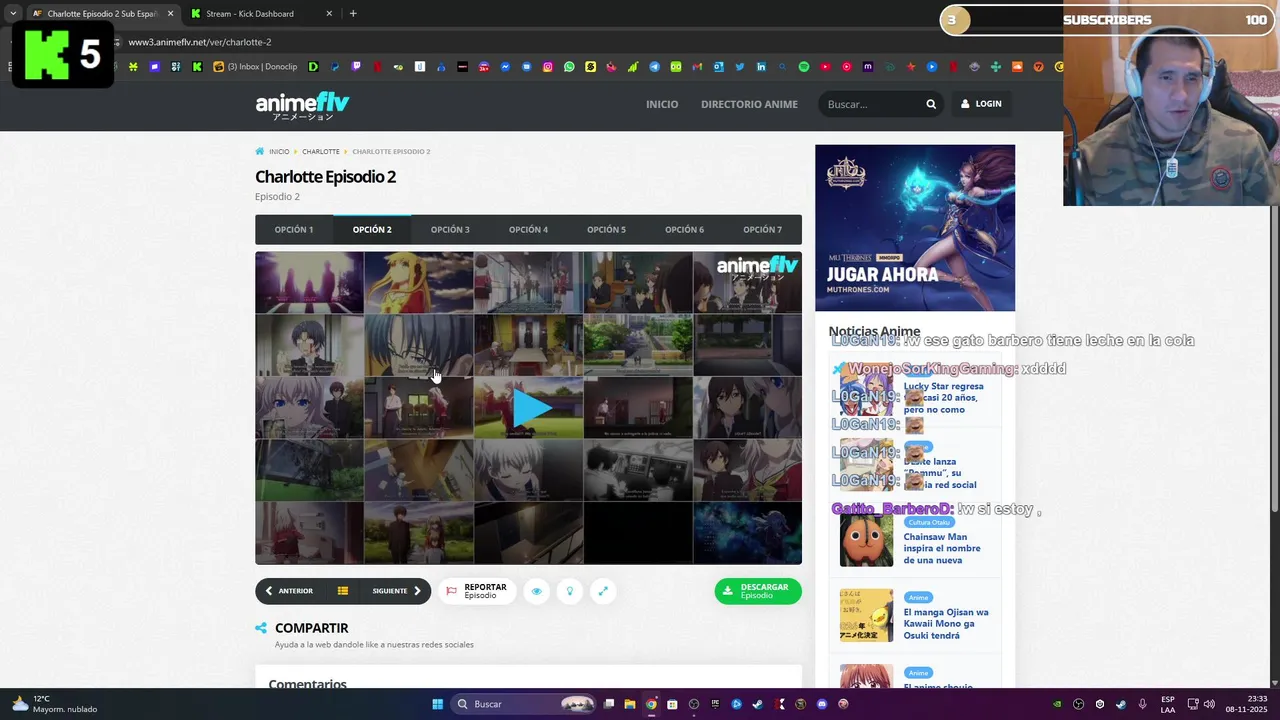Image resolution: width=1280 pixels, height=720 pixels.
Task: Open File Explorer from the taskbar
Action: tap(630, 704)
